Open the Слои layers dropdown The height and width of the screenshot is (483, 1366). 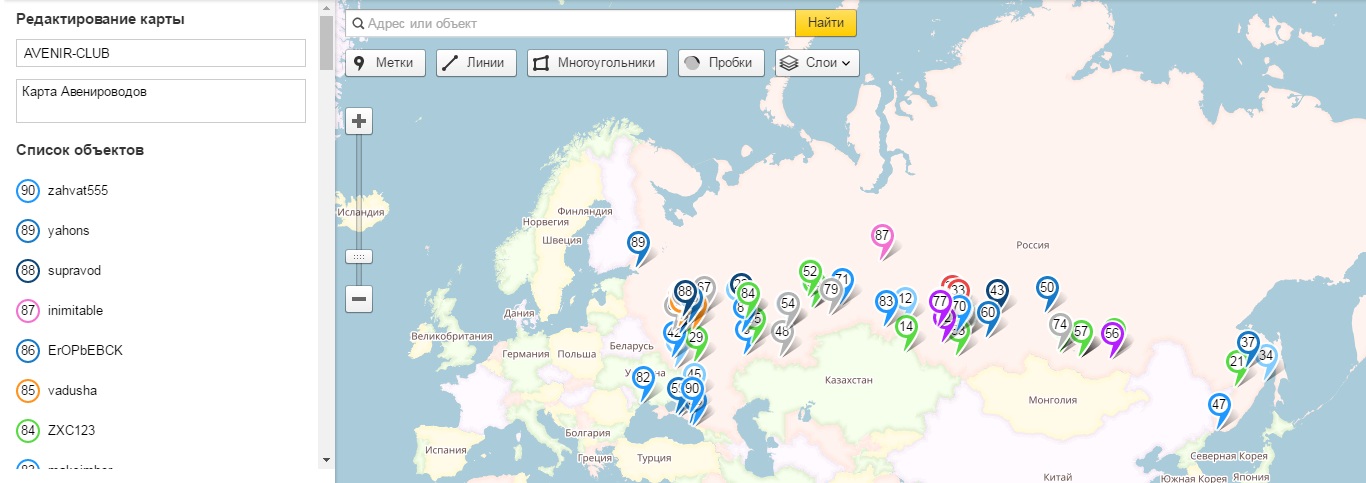pyautogui.click(x=817, y=63)
